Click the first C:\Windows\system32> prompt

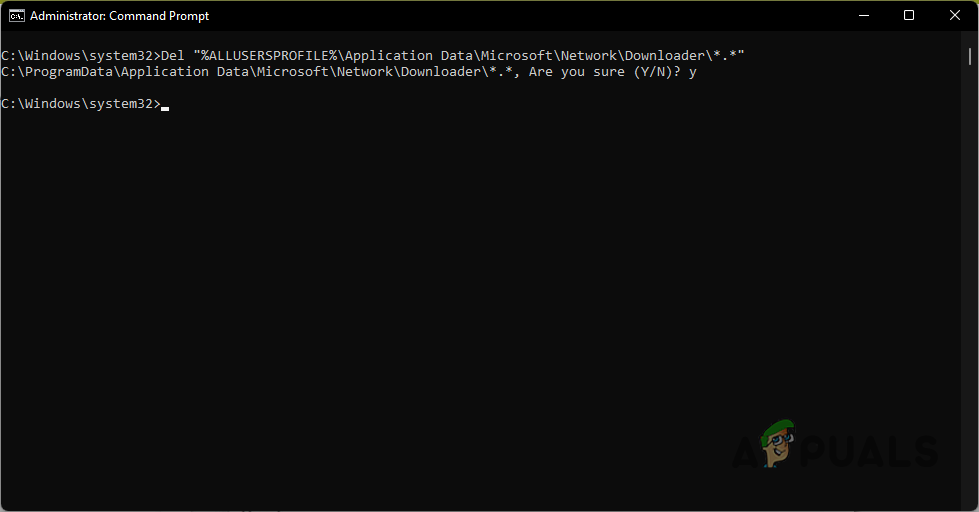point(80,56)
